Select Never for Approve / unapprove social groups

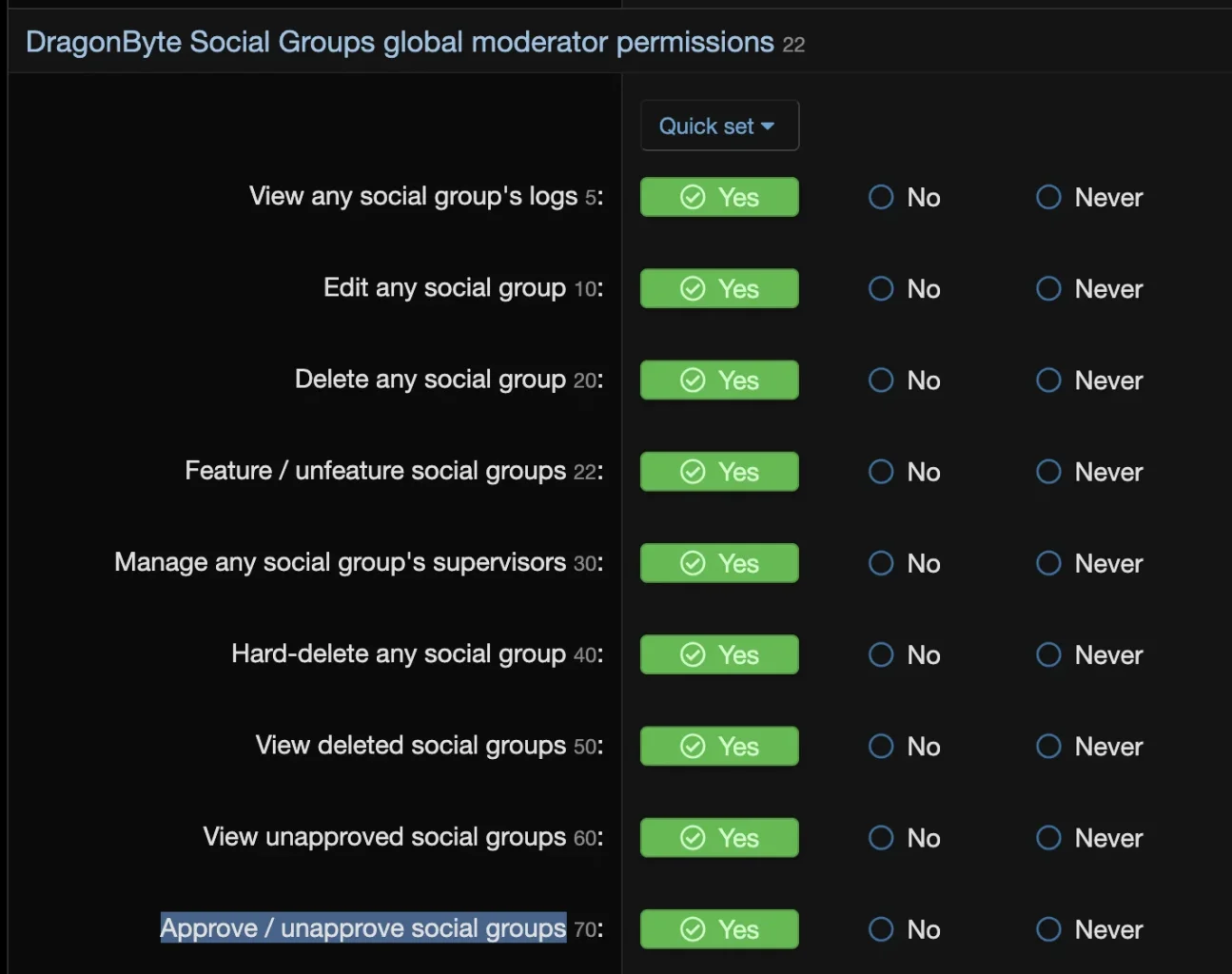tap(1089, 929)
